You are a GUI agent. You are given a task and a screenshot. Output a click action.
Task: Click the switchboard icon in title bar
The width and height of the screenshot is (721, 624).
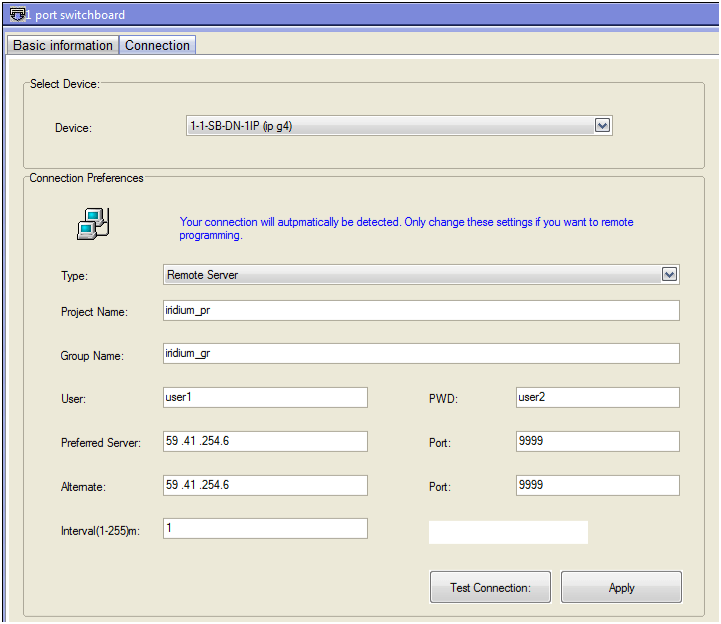point(17,14)
